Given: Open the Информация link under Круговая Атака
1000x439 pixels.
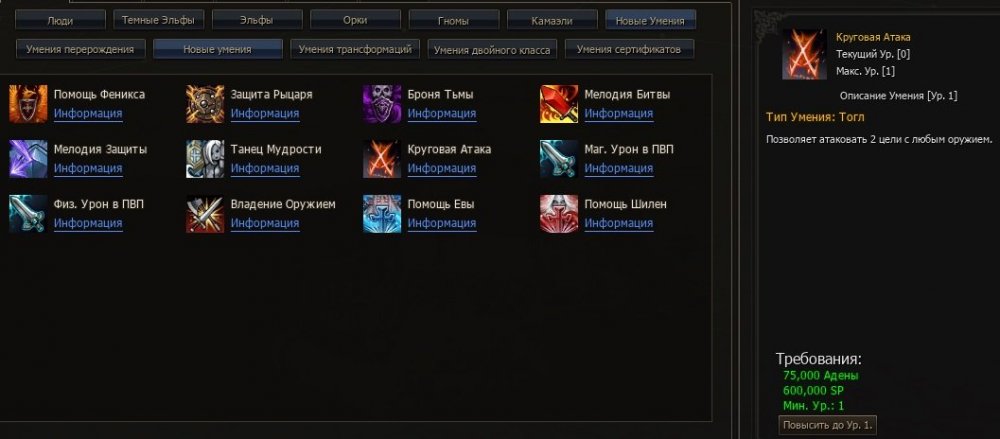Looking at the screenshot, I should (x=442, y=168).
